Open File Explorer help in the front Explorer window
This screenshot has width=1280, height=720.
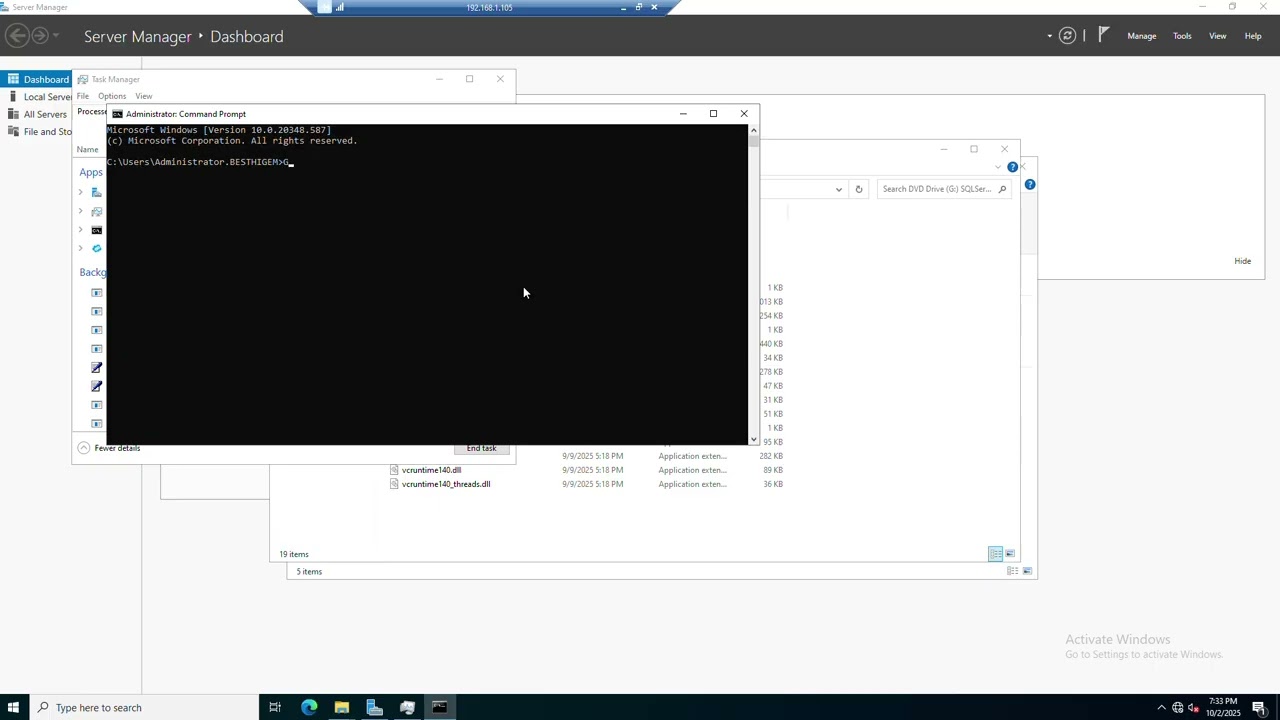click(x=1012, y=167)
